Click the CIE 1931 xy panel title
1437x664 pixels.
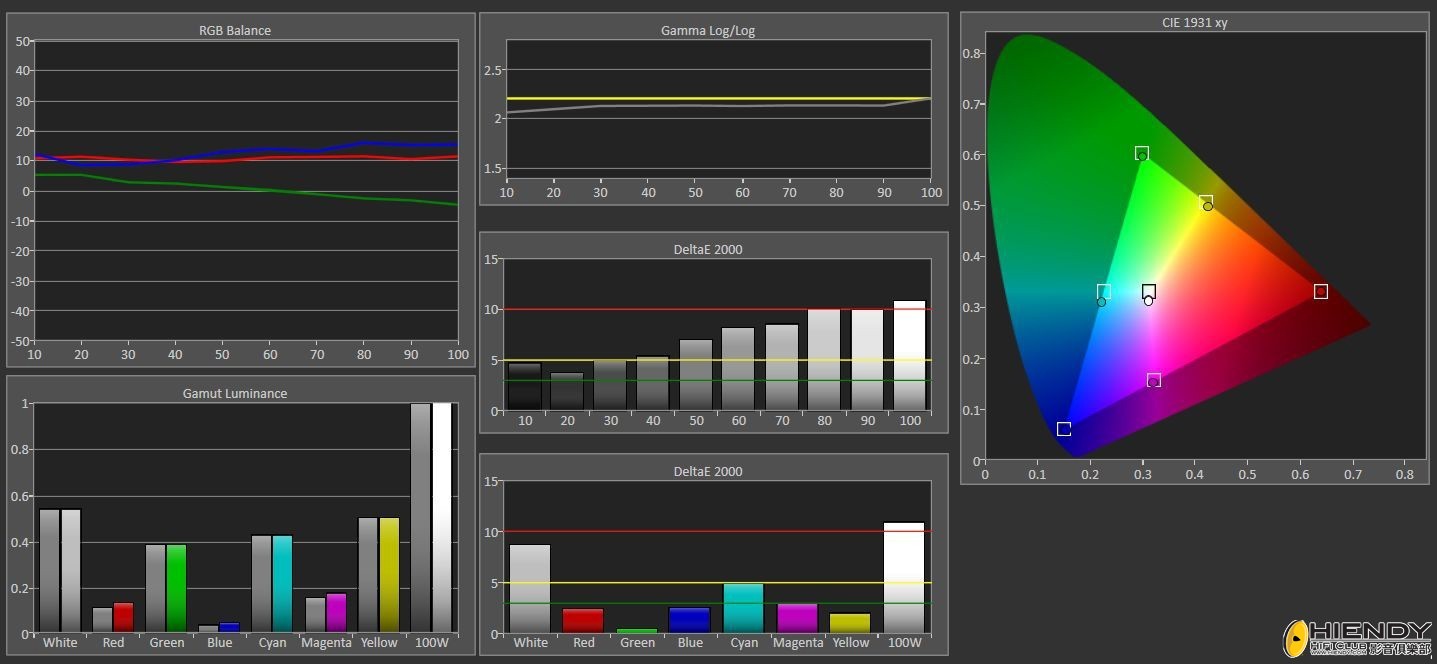[1194, 22]
